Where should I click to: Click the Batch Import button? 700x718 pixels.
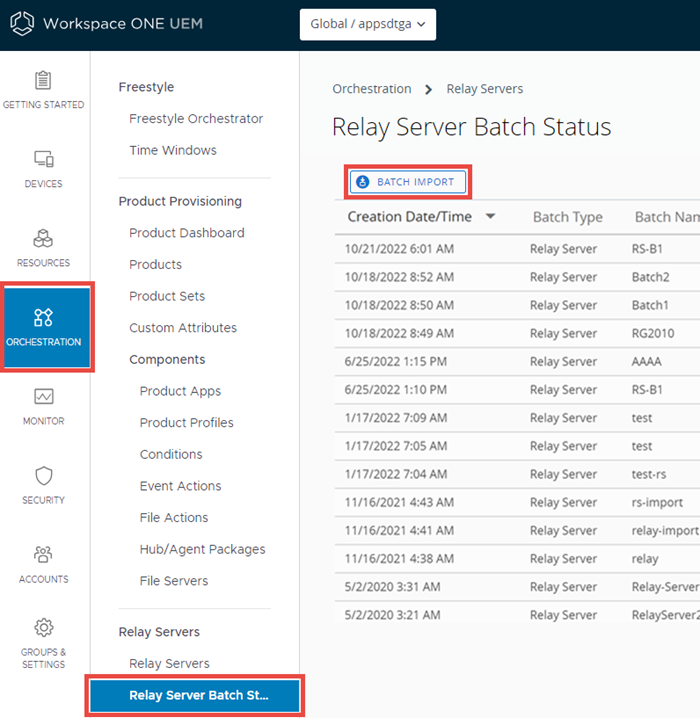click(x=408, y=182)
